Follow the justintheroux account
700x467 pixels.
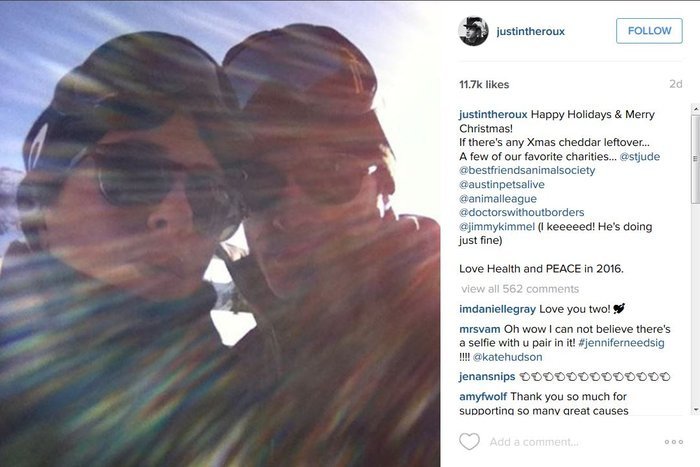(x=649, y=31)
